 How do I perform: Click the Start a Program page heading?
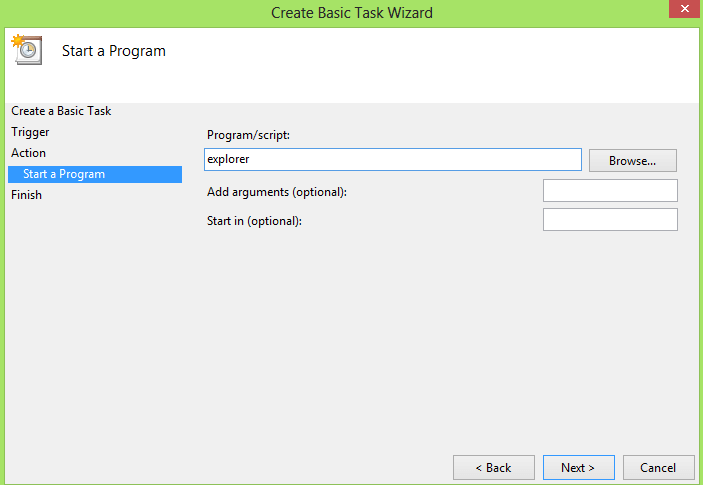(x=114, y=51)
